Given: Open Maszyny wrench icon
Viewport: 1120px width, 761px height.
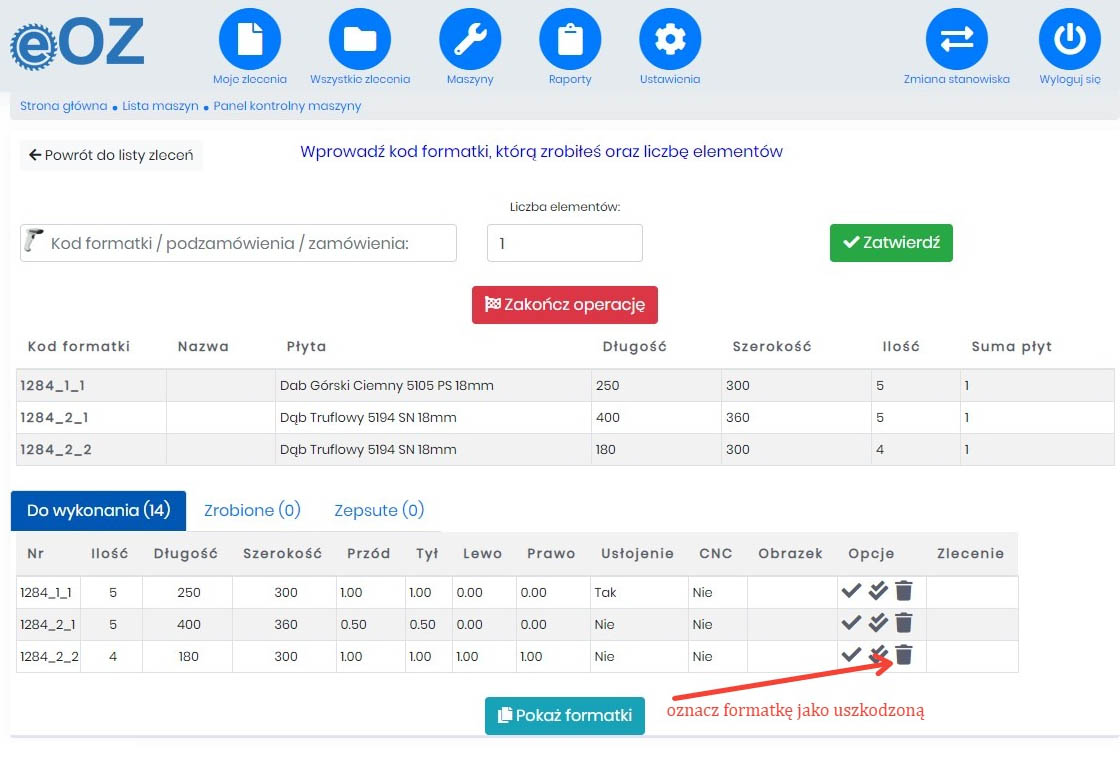Looking at the screenshot, I should 470,40.
